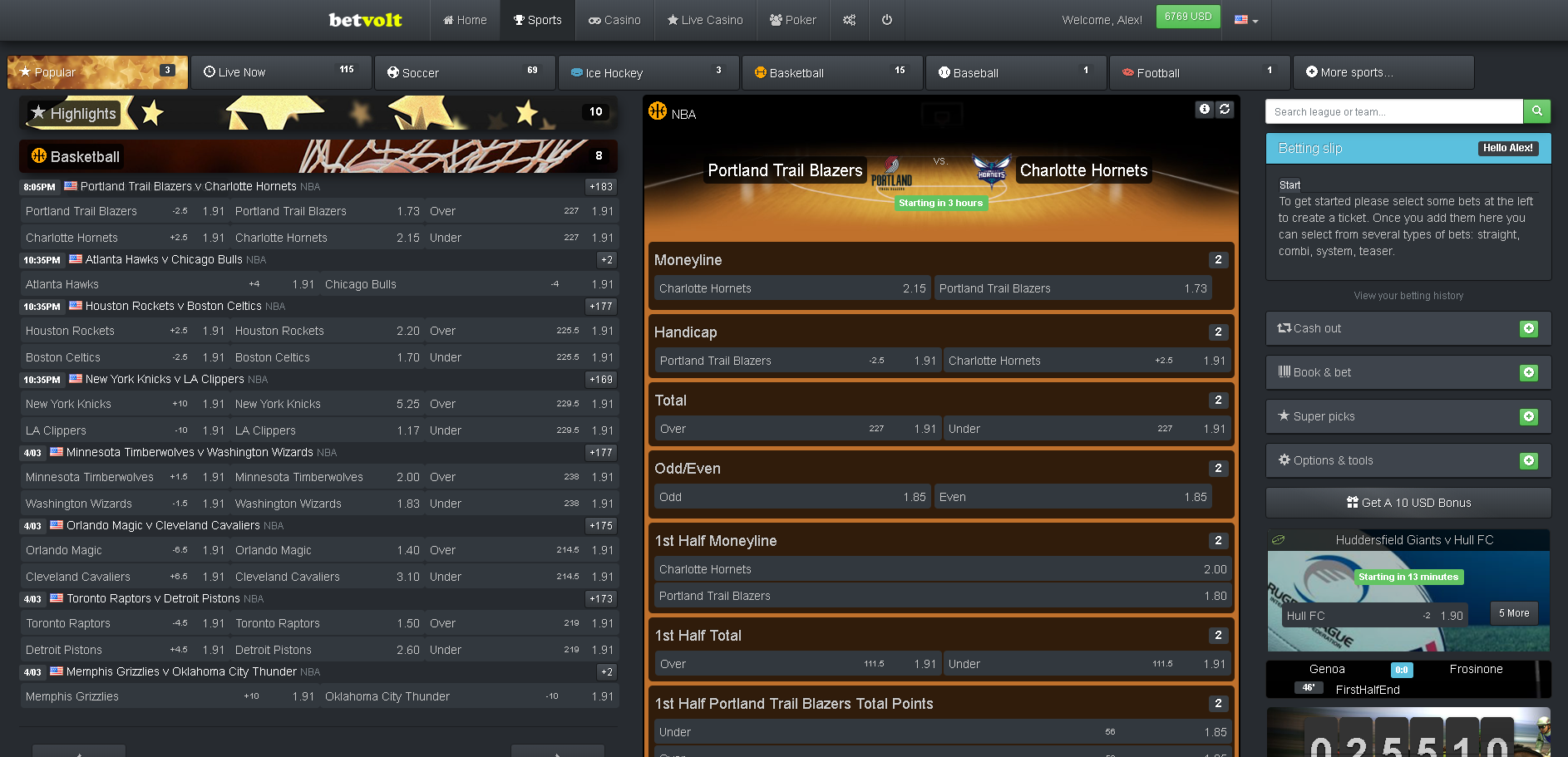Click the basketball icon in Basketball section header
This screenshot has width=1568, height=757.
(38, 155)
